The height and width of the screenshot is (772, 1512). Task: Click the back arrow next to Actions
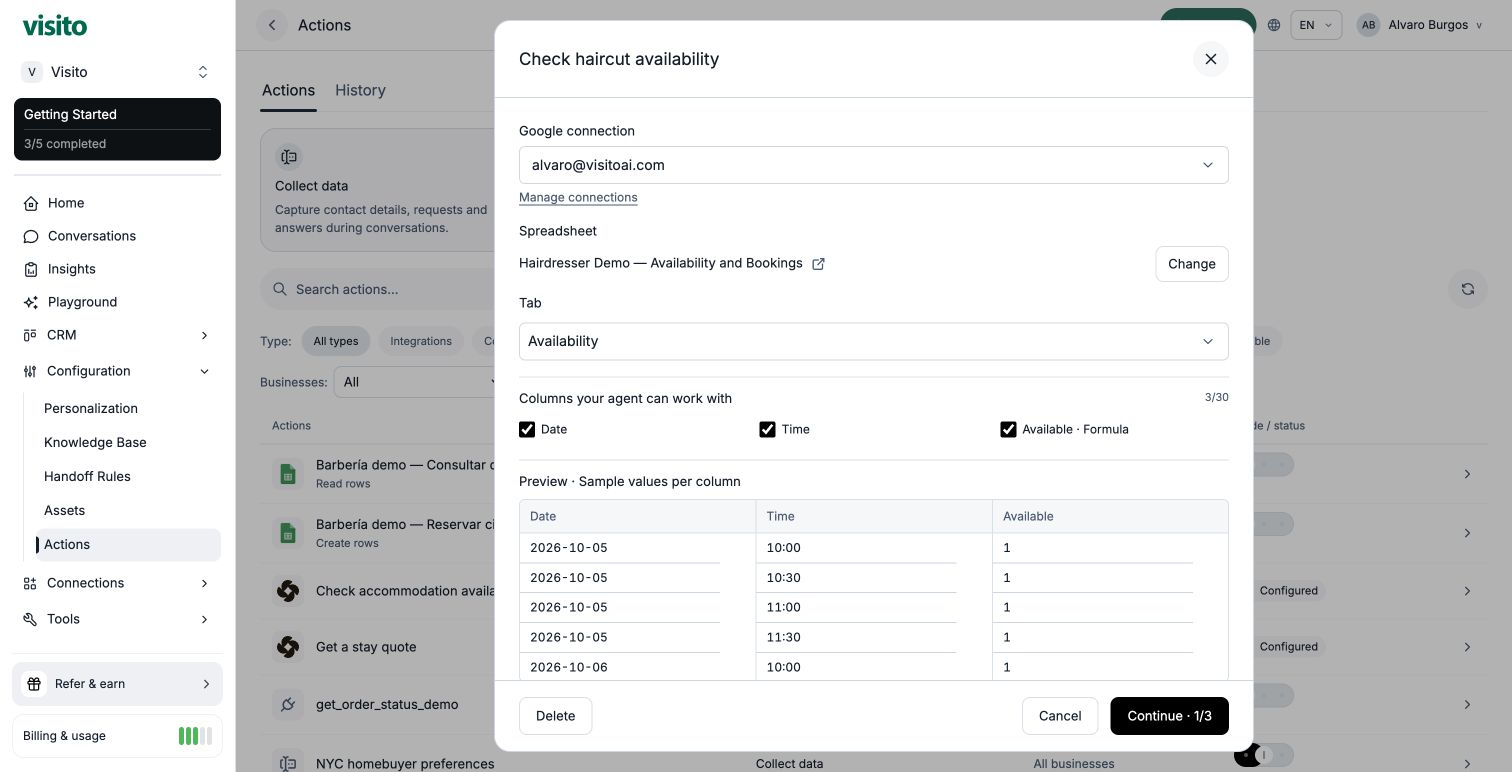[x=272, y=25]
